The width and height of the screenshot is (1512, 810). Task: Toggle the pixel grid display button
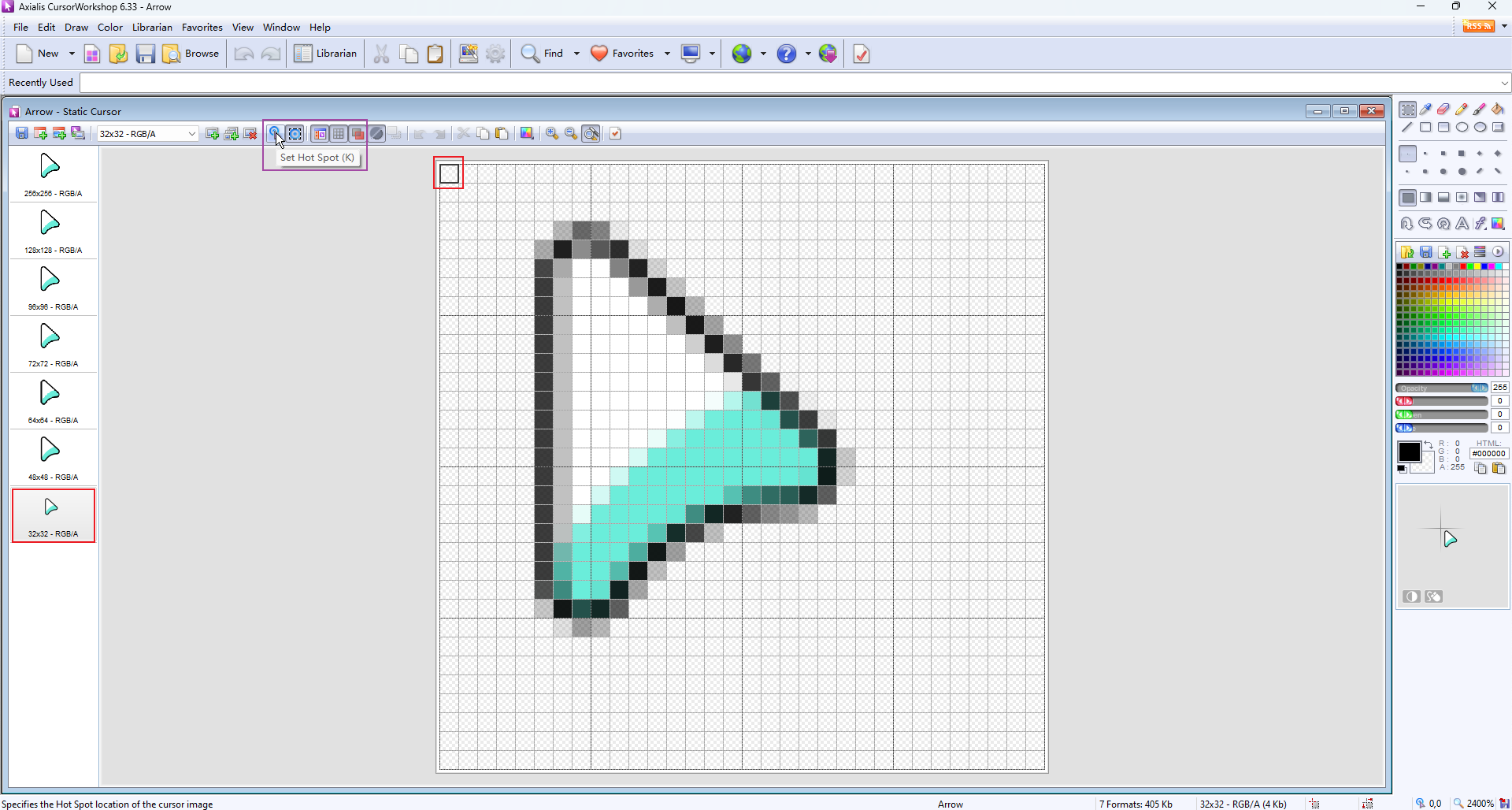tap(339, 134)
